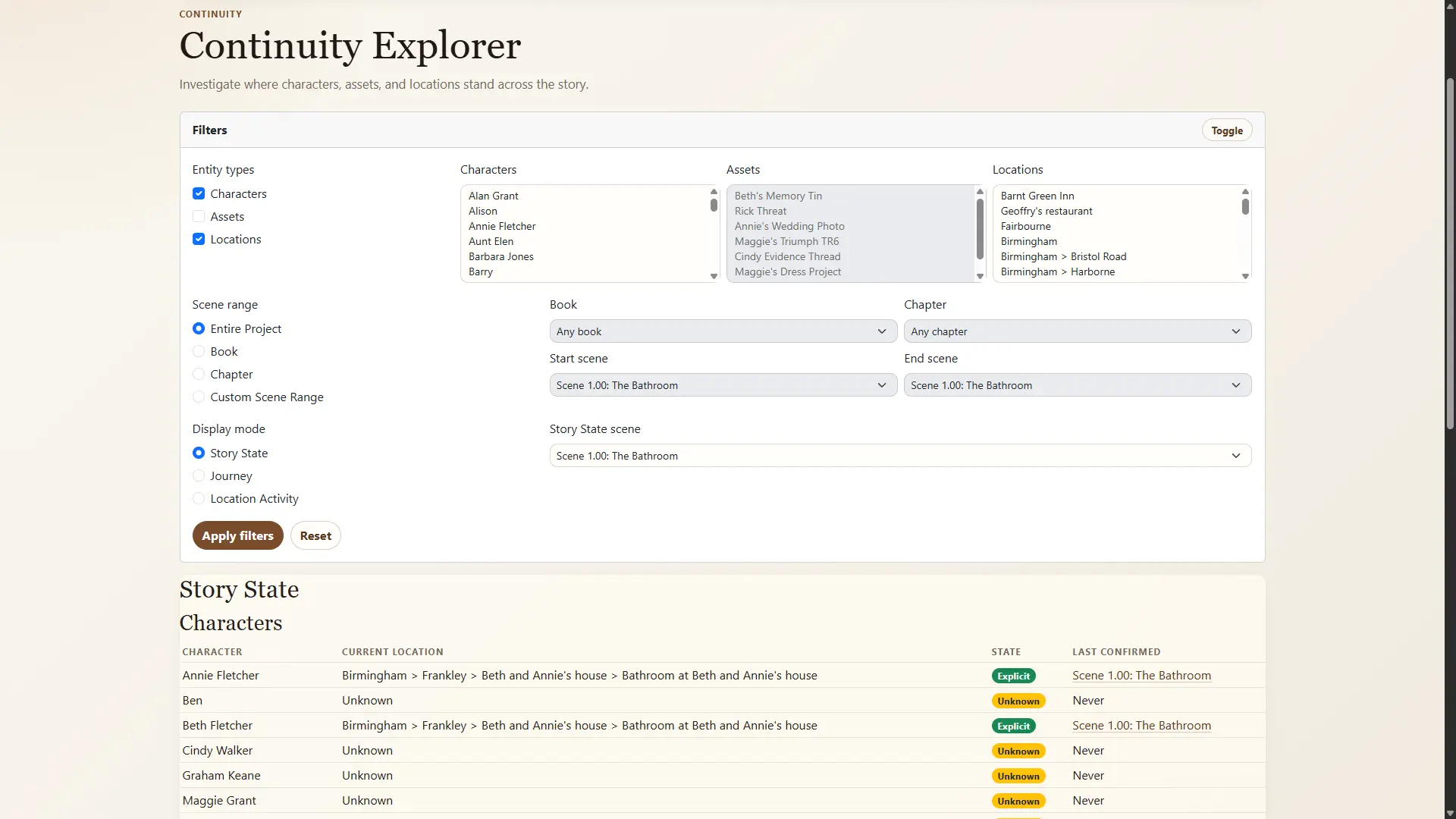Switch display mode to Journey

[x=199, y=475]
